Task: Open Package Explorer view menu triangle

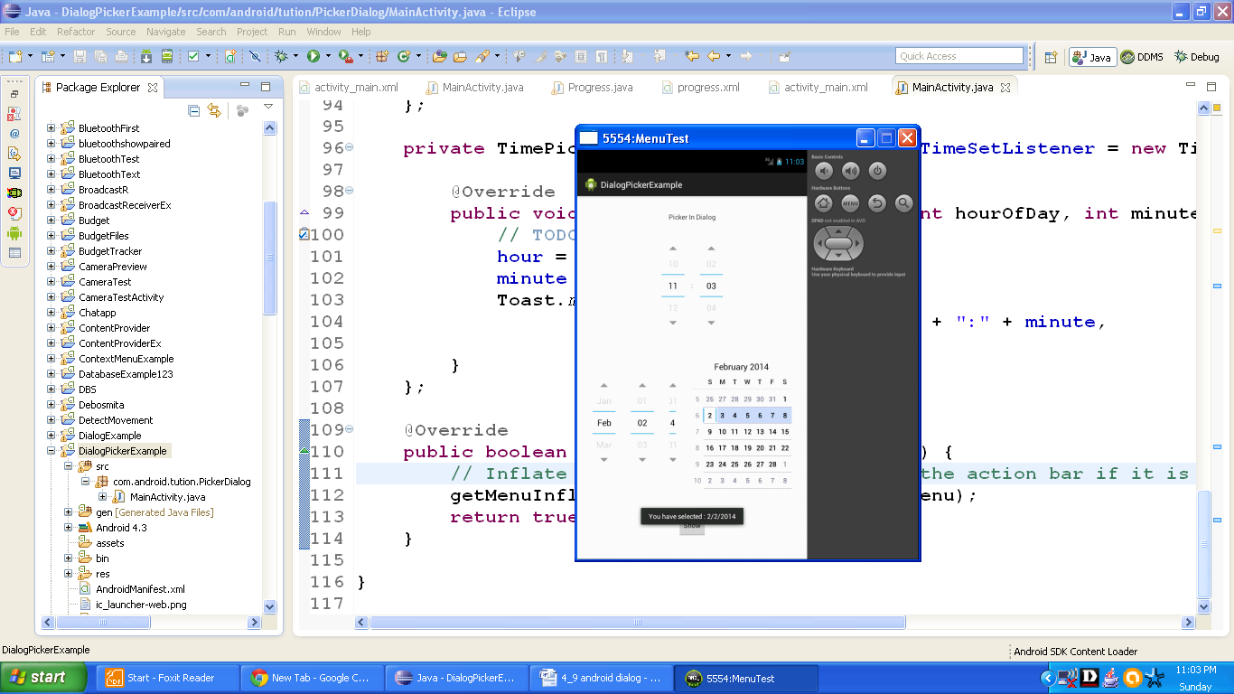Action: coord(268,108)
